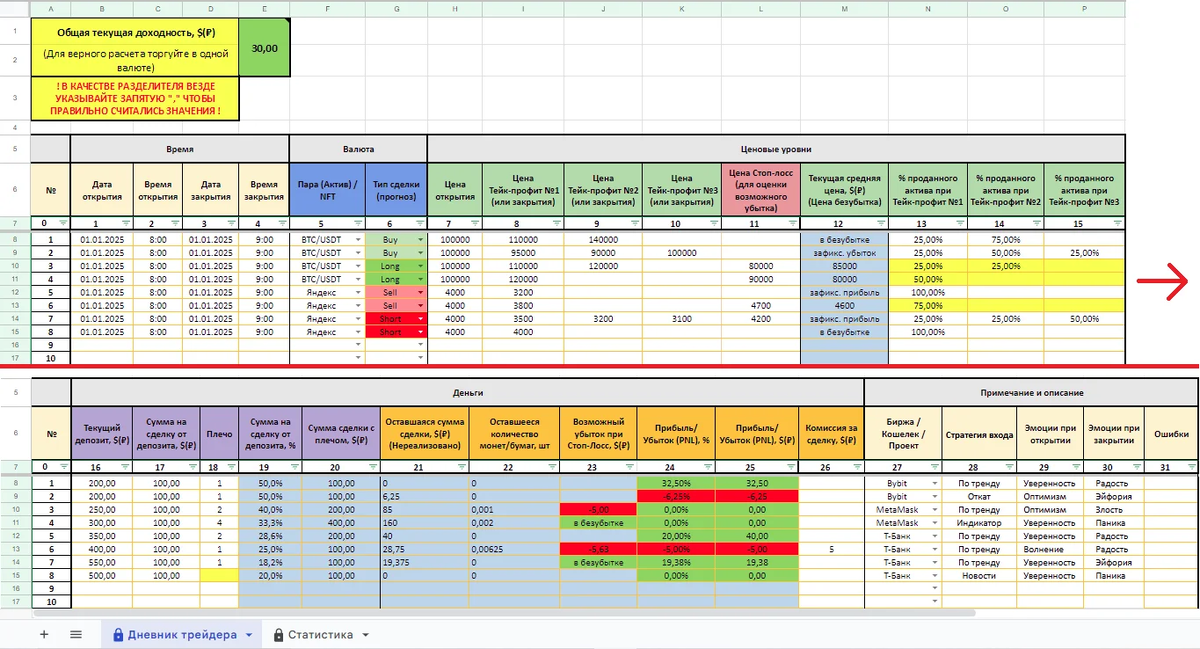Open filter icon for column numbered 16

126,467
